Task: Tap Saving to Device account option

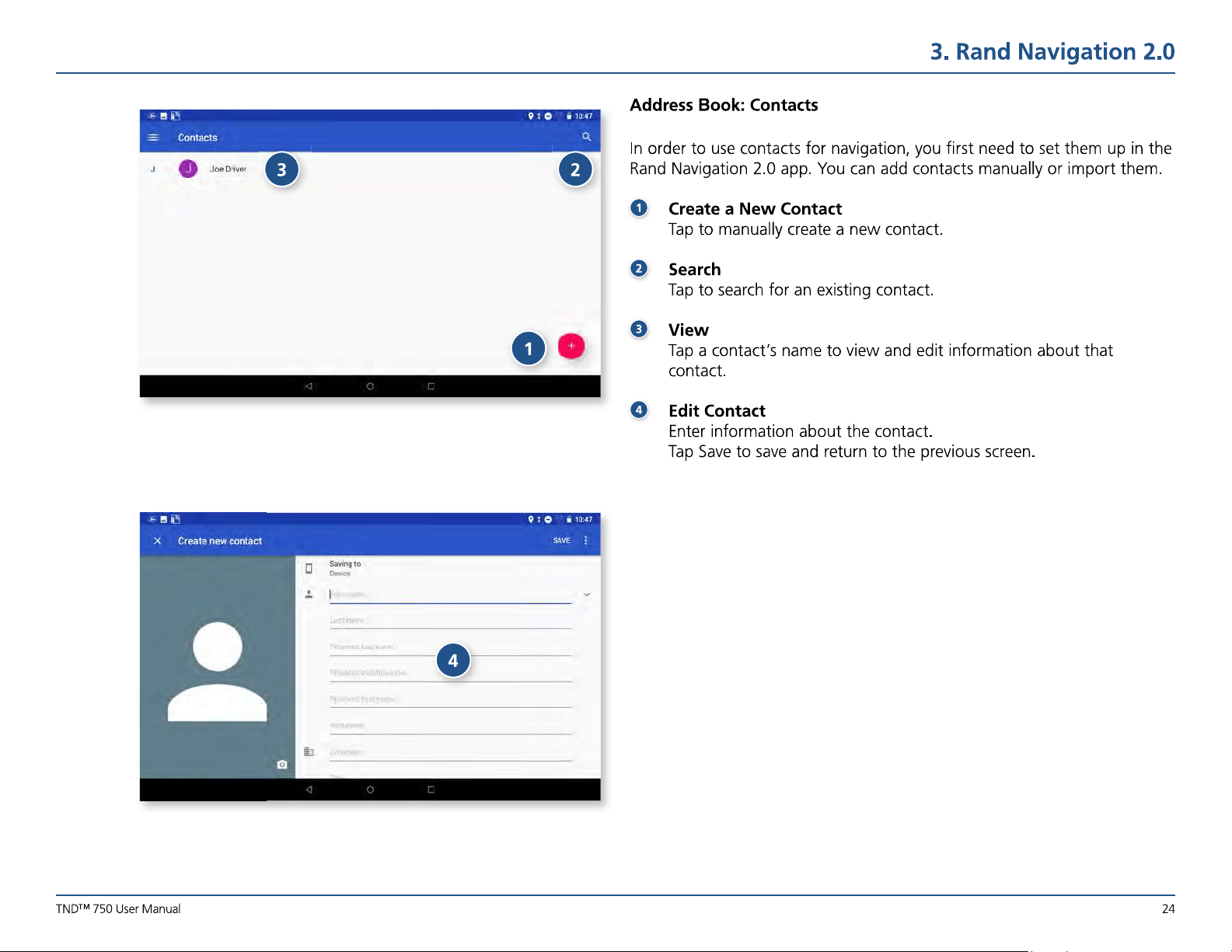Action: click(345, 568)
